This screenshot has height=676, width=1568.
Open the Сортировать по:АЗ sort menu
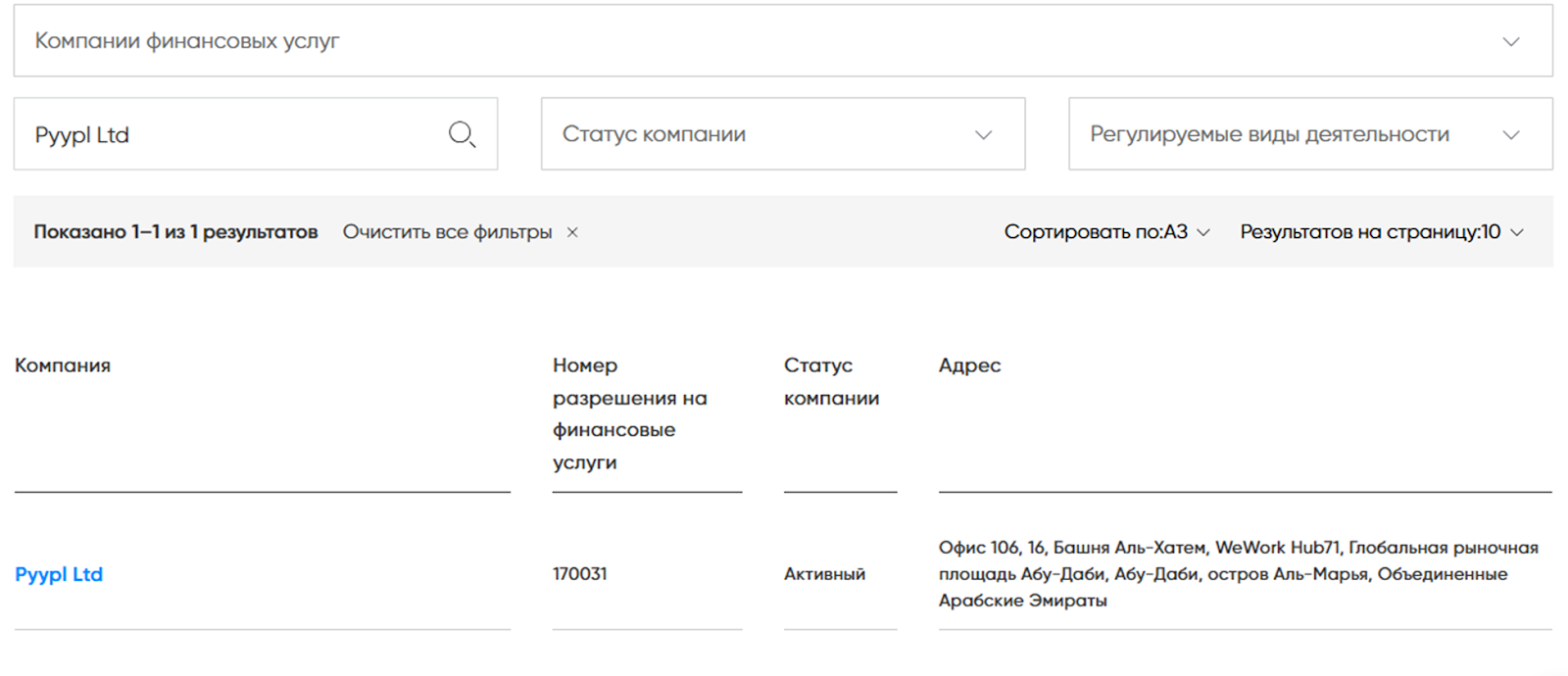pos(1106,232)
